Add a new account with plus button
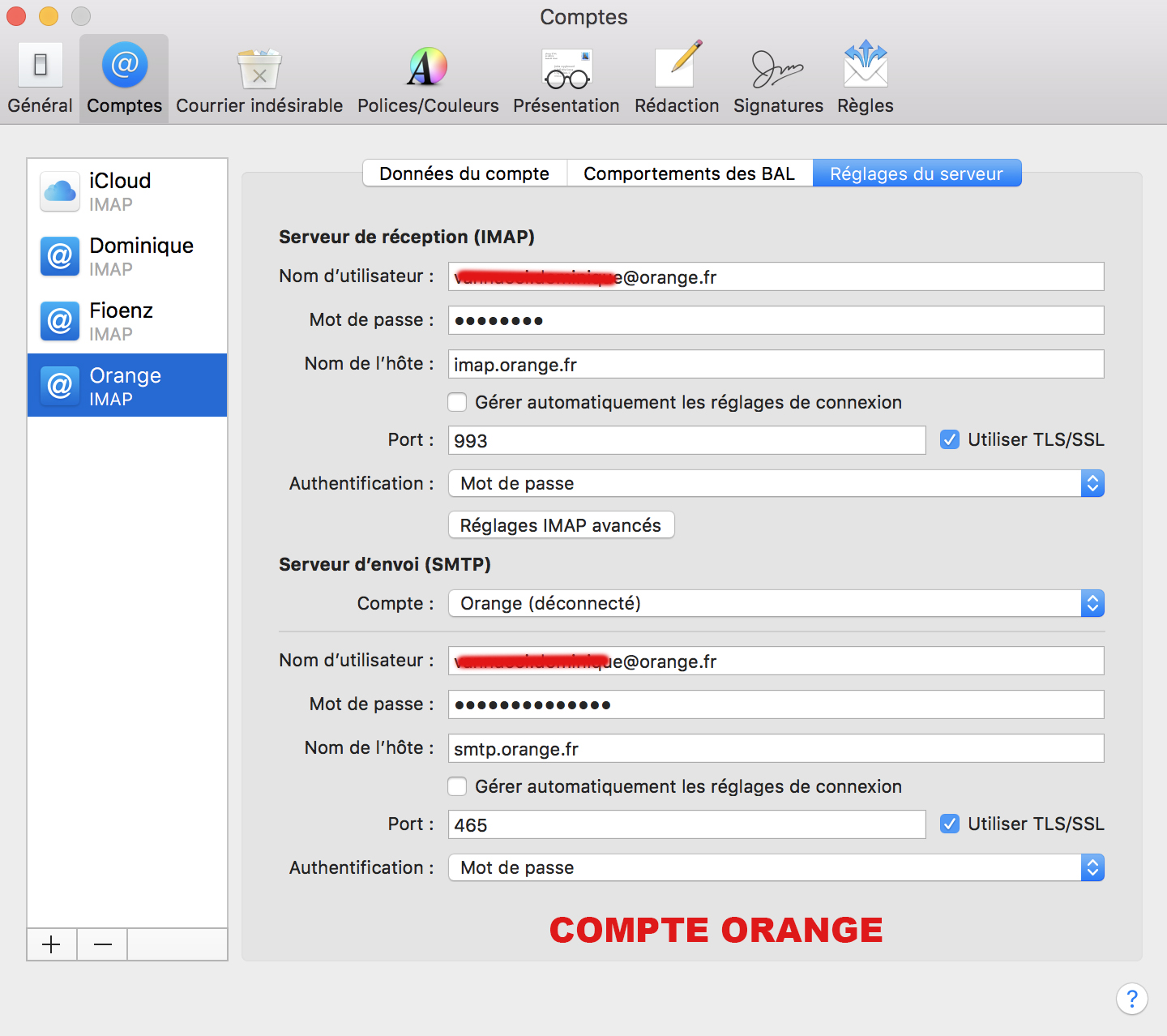The image size is (1167, 1036). [52, 944]
